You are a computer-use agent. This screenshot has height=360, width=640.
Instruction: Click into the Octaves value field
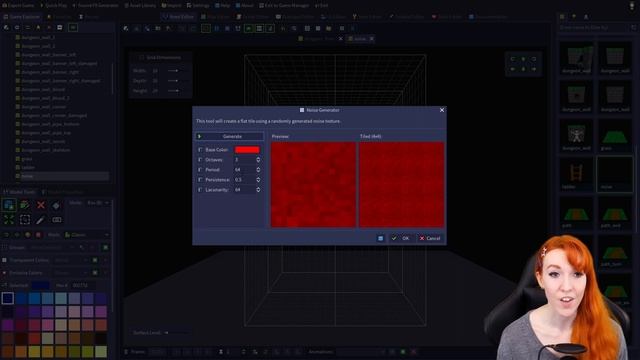click(244, 160)
